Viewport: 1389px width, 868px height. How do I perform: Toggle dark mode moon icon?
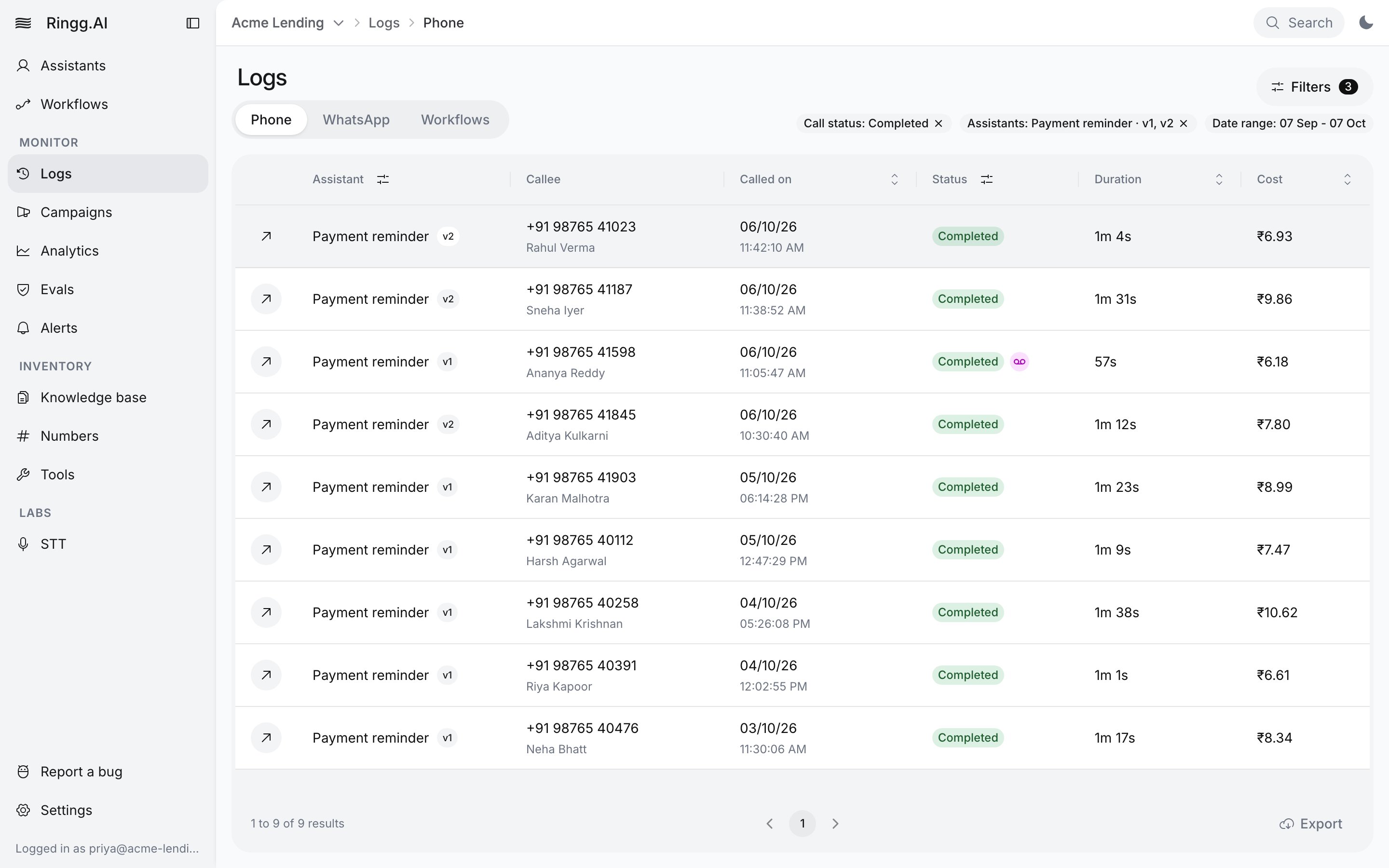click(1366, 22)
